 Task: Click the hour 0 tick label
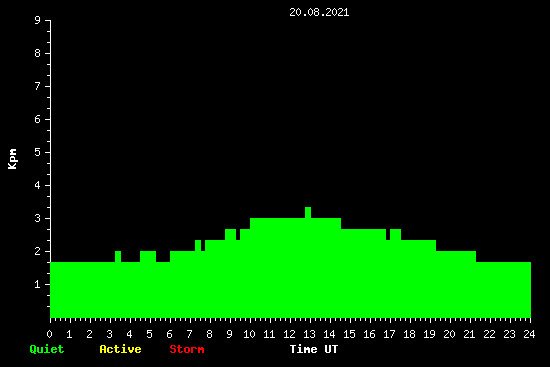coord(49,334)
